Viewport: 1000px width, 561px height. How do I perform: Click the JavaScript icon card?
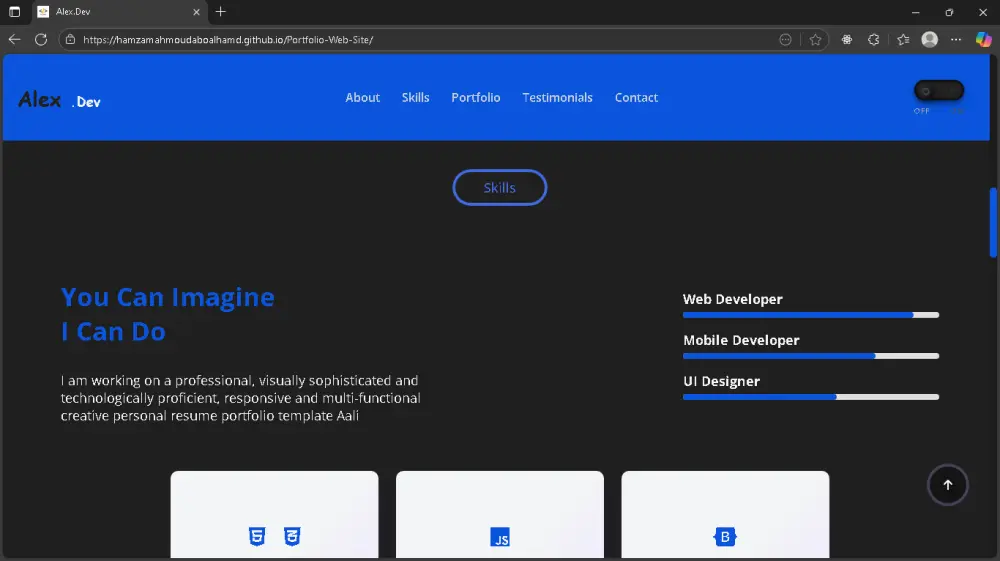point(499,537)
